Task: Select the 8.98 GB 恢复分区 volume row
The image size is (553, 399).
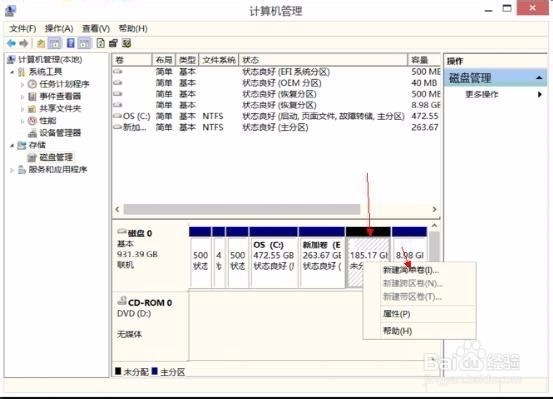Action: tap(276, 105)
